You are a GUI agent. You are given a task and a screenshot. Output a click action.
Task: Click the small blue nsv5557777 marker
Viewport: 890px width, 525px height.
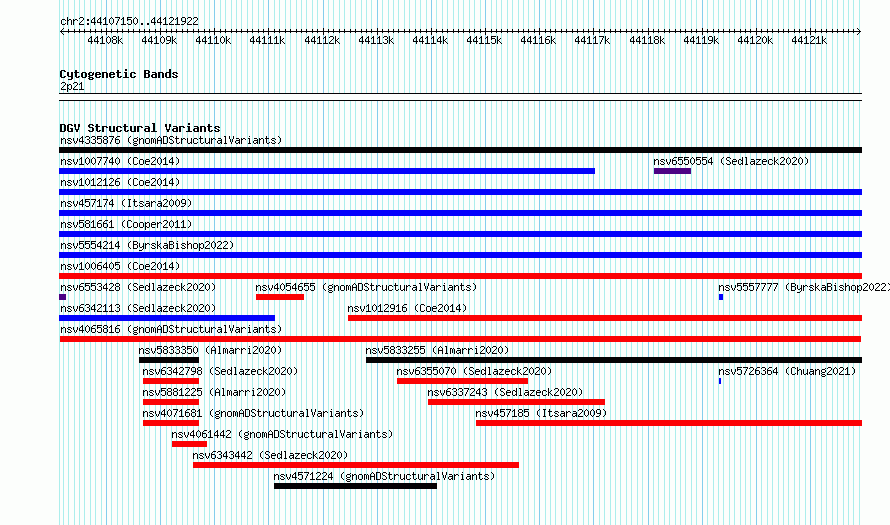pos(721,297)
